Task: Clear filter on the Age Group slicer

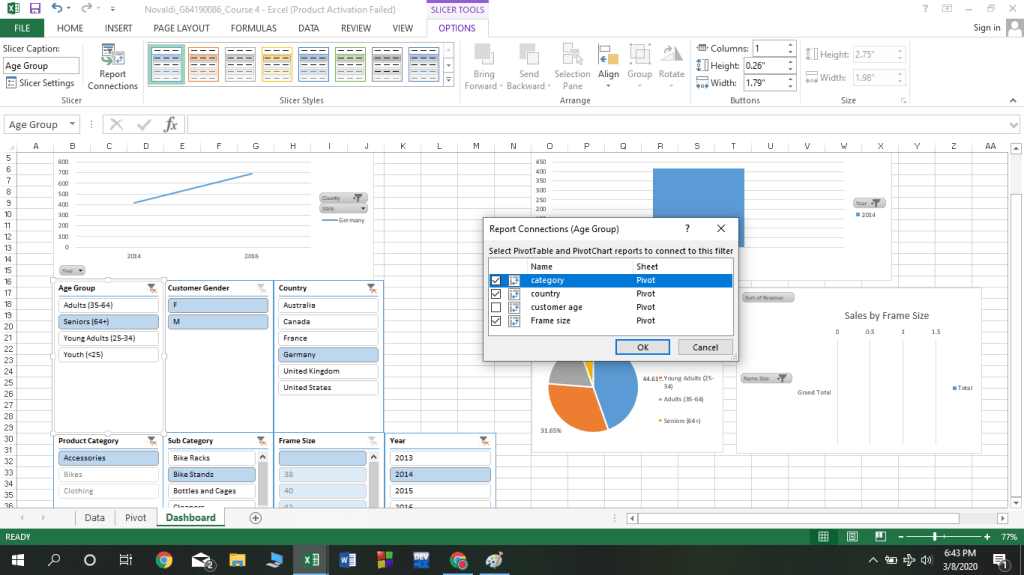Action: 151,288
